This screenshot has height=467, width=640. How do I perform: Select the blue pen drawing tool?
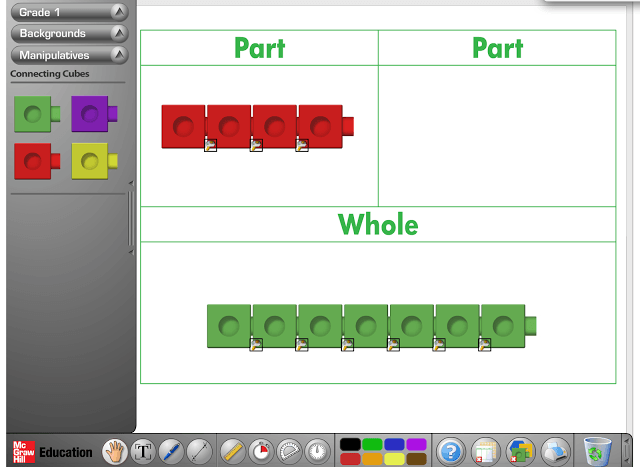[171, 451]
